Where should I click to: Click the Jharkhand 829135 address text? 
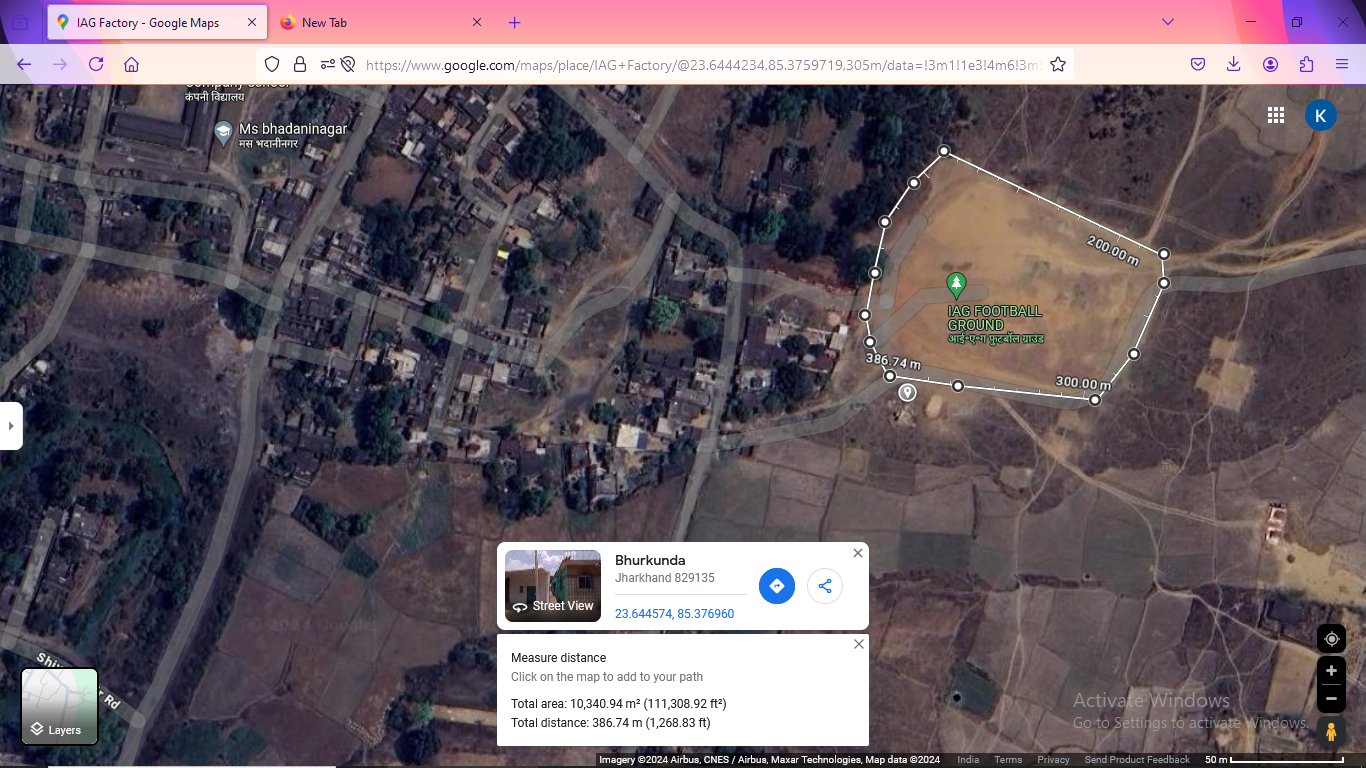click(665, 578)
